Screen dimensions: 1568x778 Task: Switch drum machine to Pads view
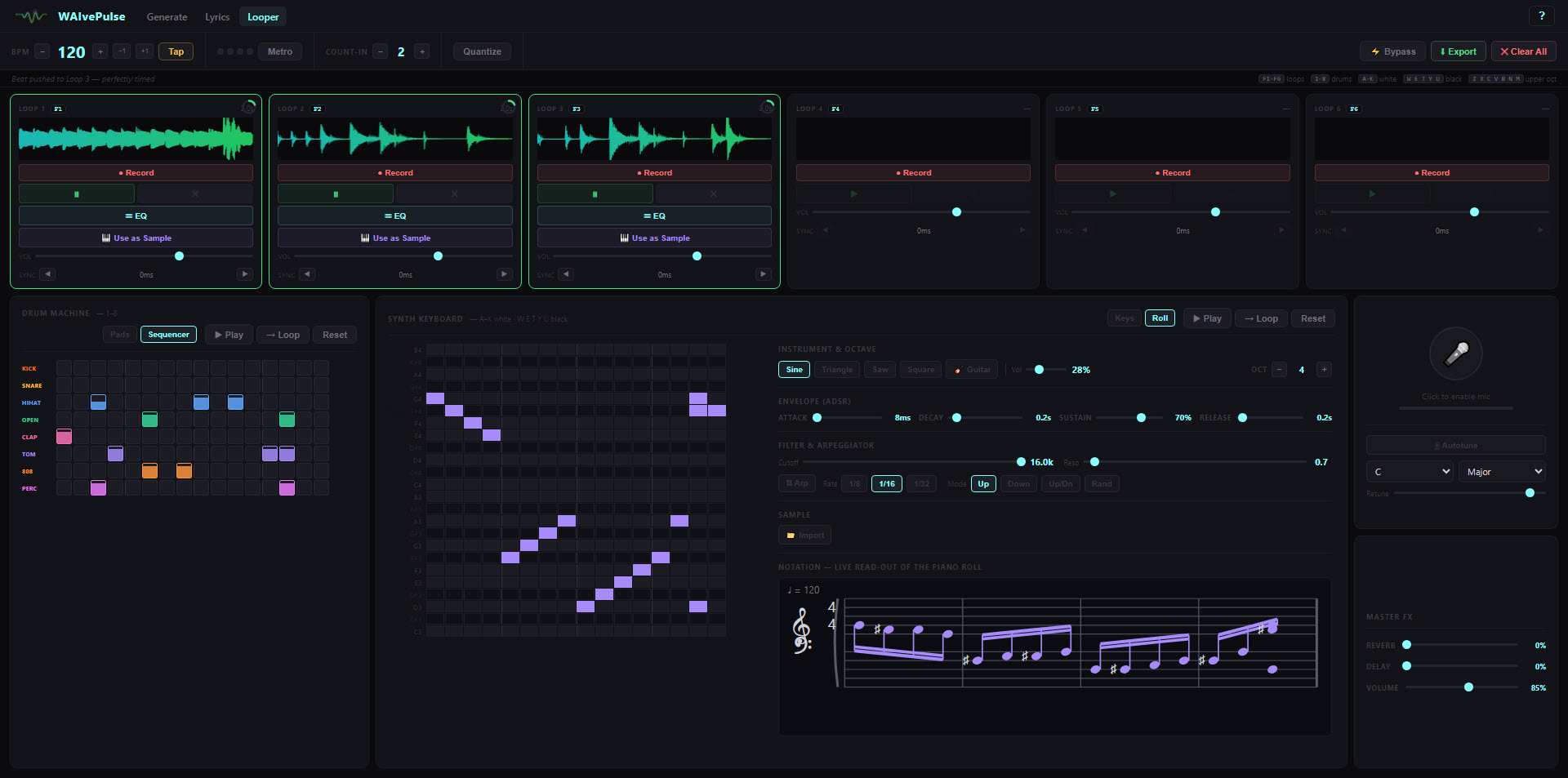click(x=120, y=335)
